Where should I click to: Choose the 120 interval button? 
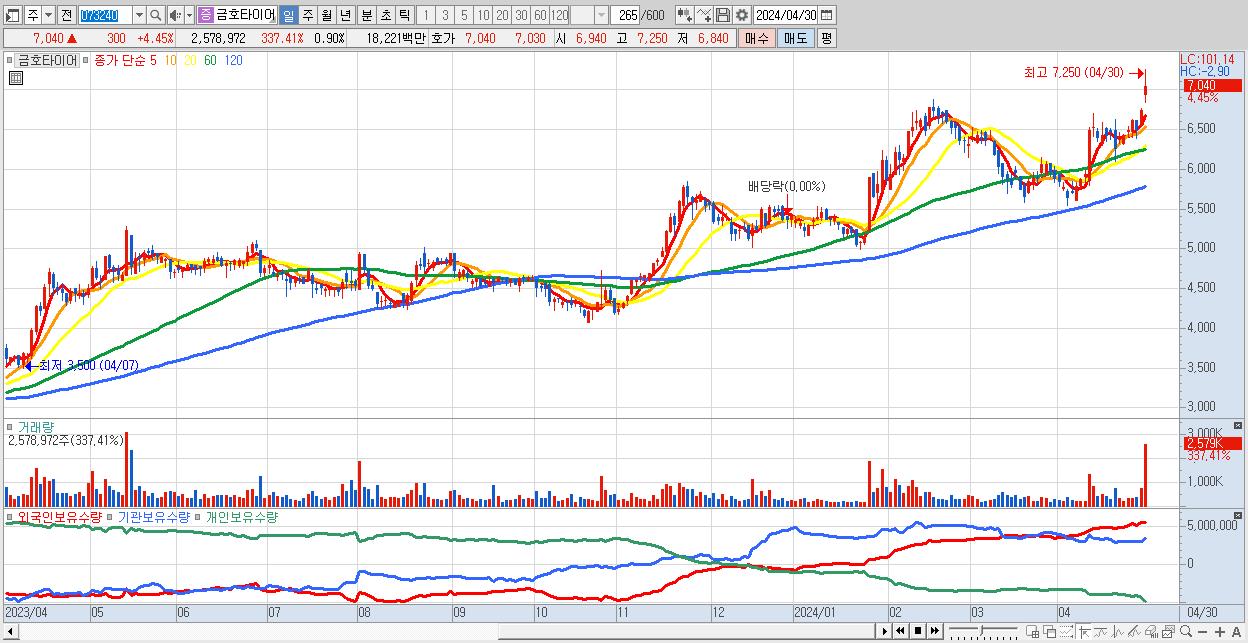559,15
